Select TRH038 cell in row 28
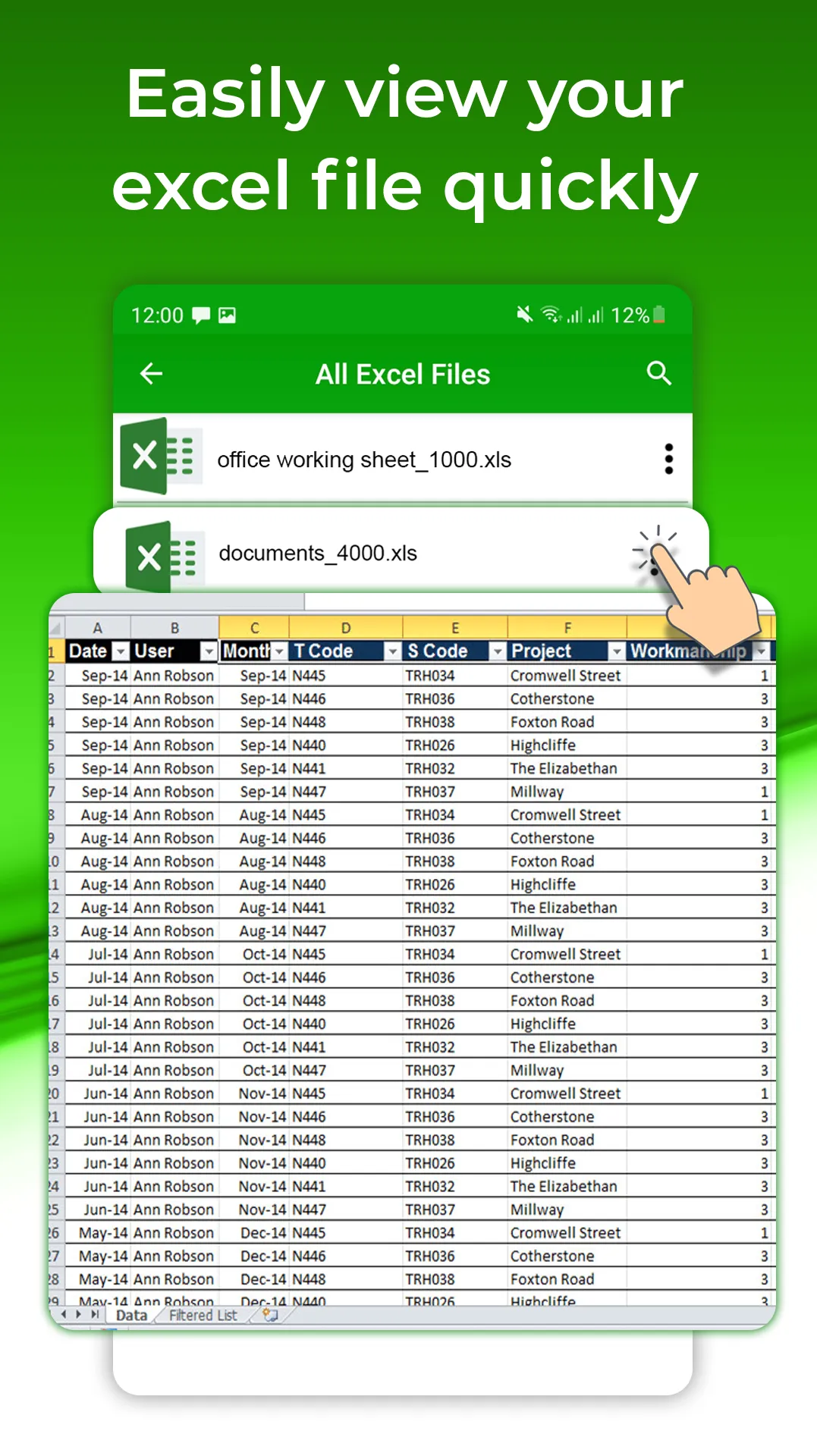Image resolution: width=817 pixels, height=1456 pixels. [455, 1279]
